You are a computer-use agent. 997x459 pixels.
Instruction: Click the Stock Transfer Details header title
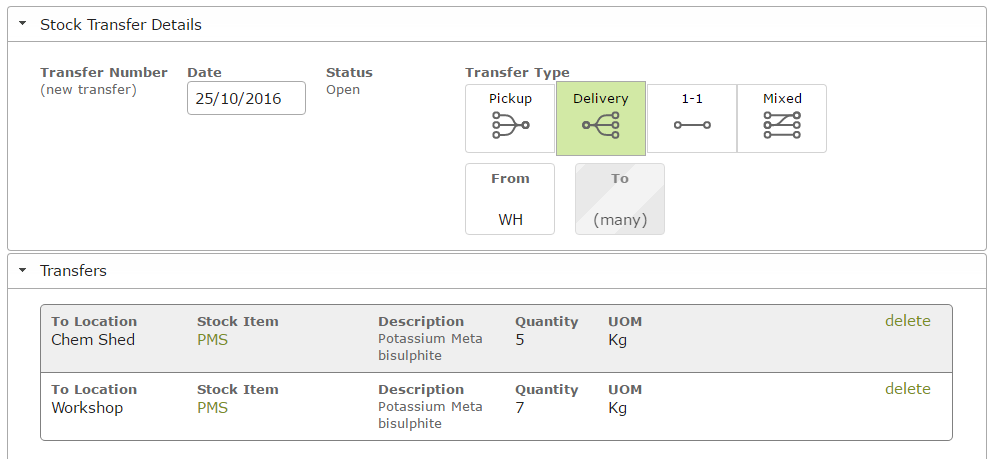(x=121, y=25)
